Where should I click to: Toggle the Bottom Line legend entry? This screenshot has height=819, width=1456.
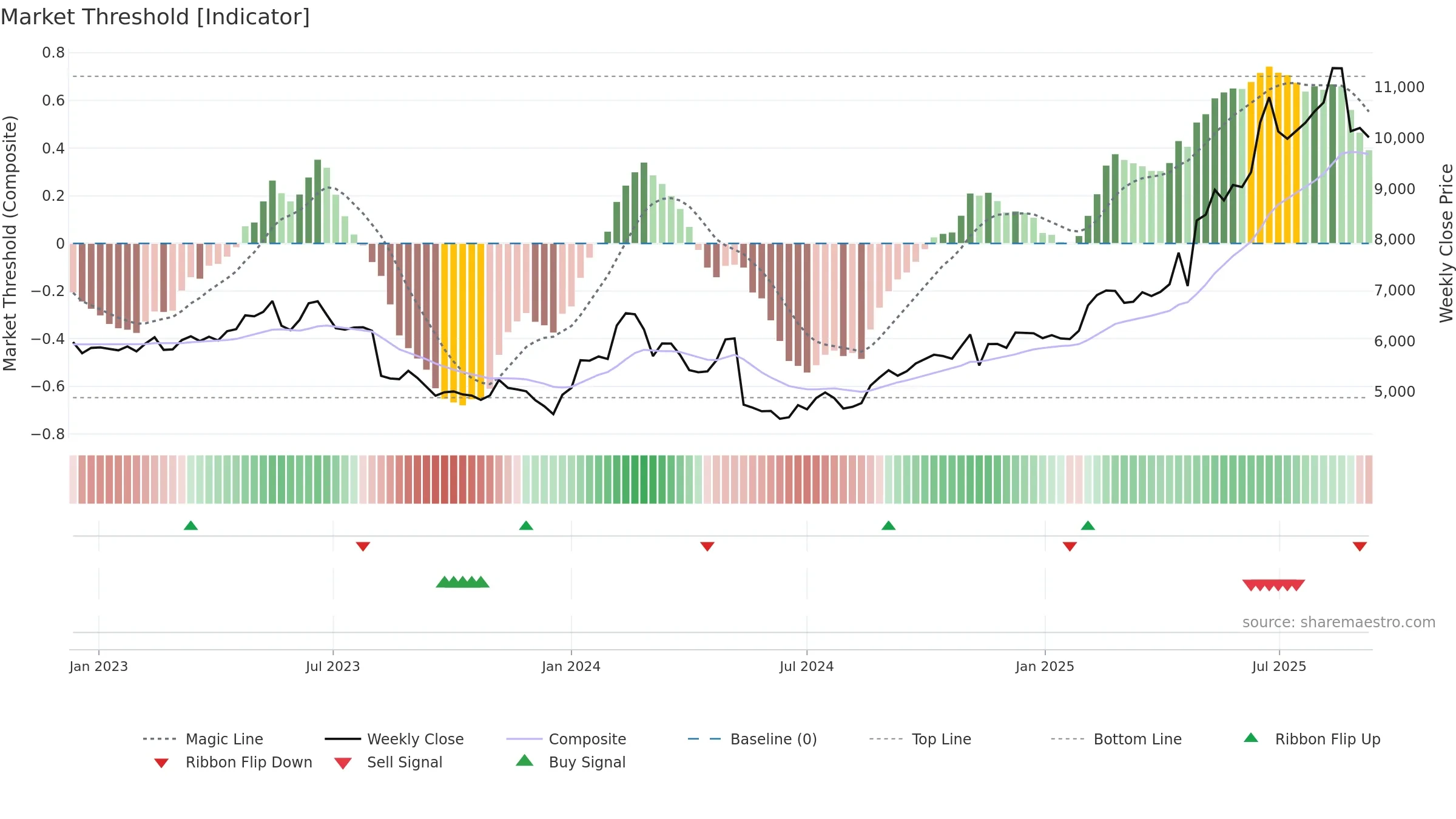(x=1116, y=739)
